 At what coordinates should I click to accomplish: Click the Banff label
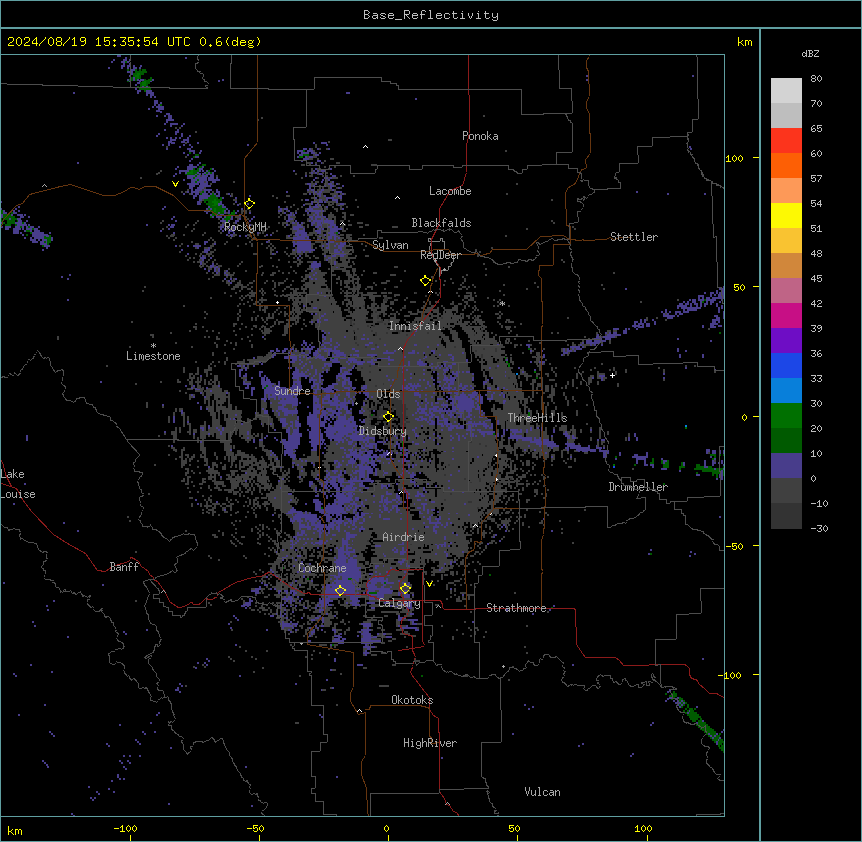coord(124,567)
